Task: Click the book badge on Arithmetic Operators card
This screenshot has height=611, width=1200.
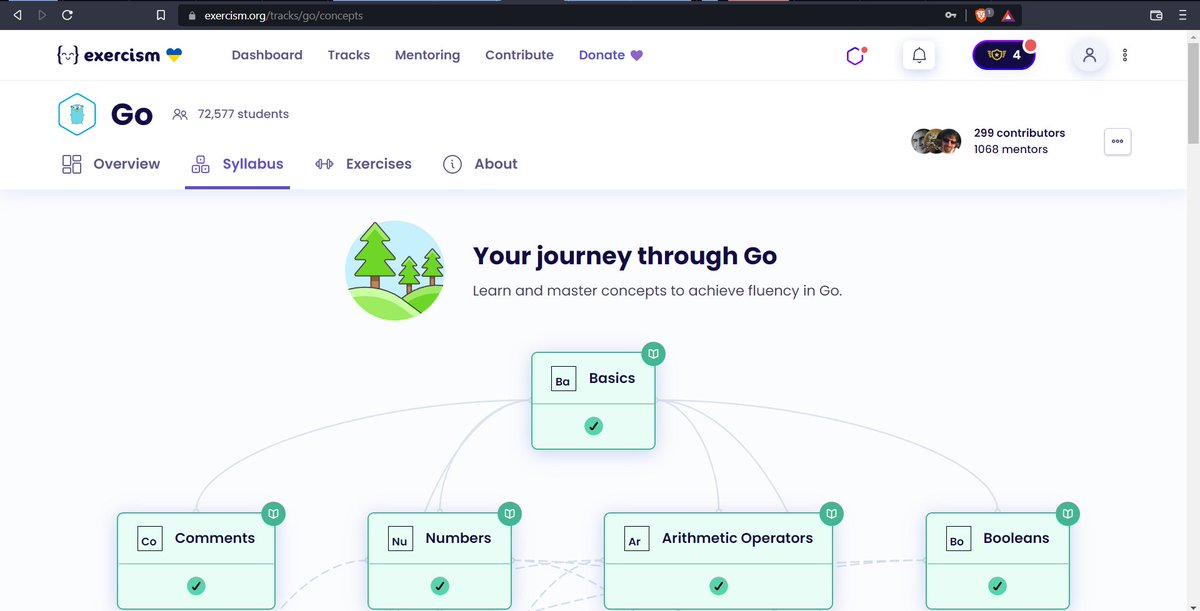Action: click(831, 513)
